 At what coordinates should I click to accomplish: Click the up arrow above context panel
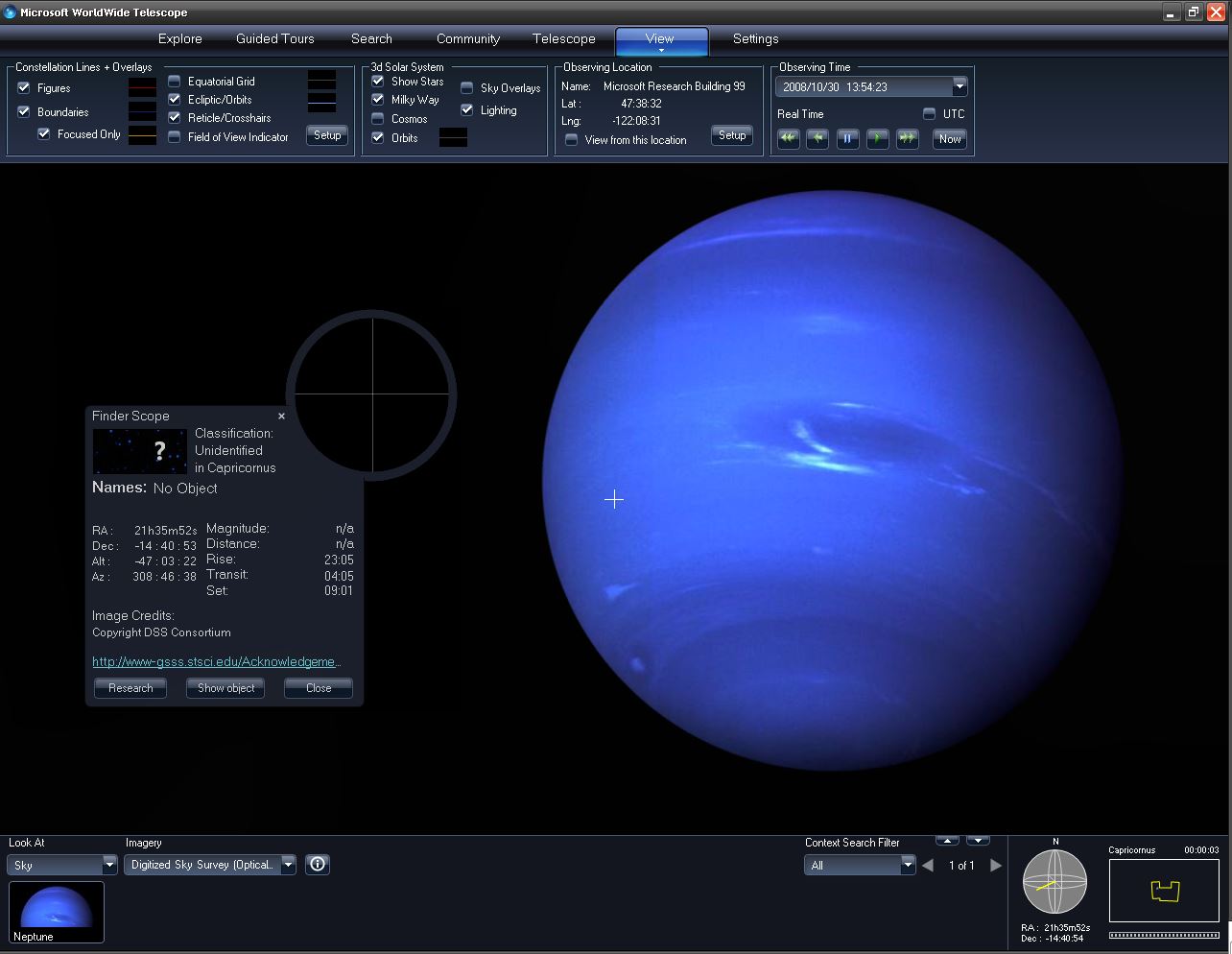click(x=947, y=841)
